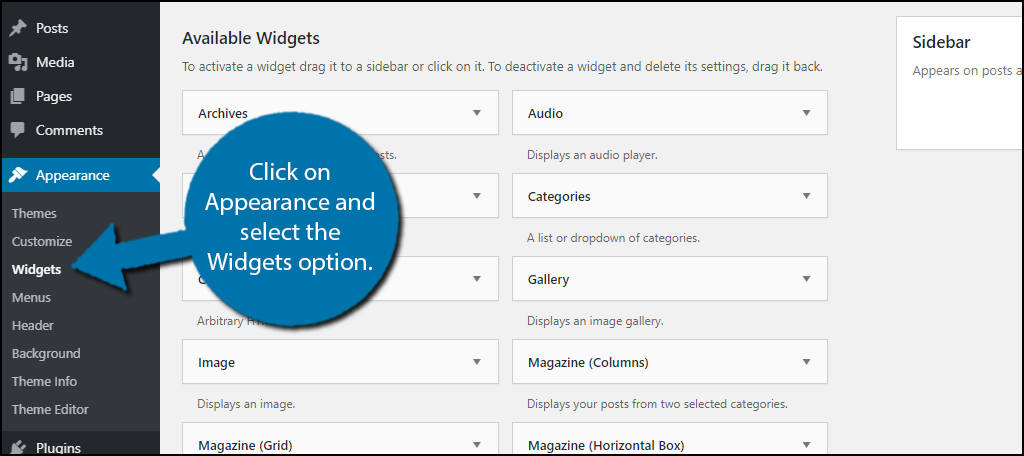
Task: Open the Menus submenu link
Action: [x=31, y=297]
